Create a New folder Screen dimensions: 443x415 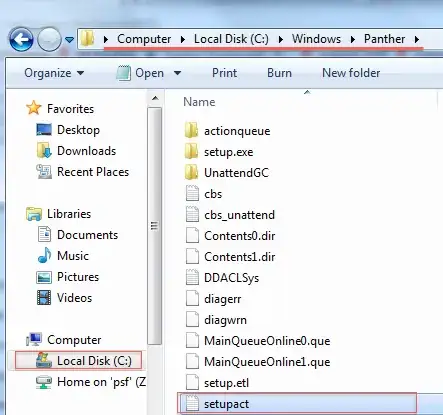click(351, 73)
